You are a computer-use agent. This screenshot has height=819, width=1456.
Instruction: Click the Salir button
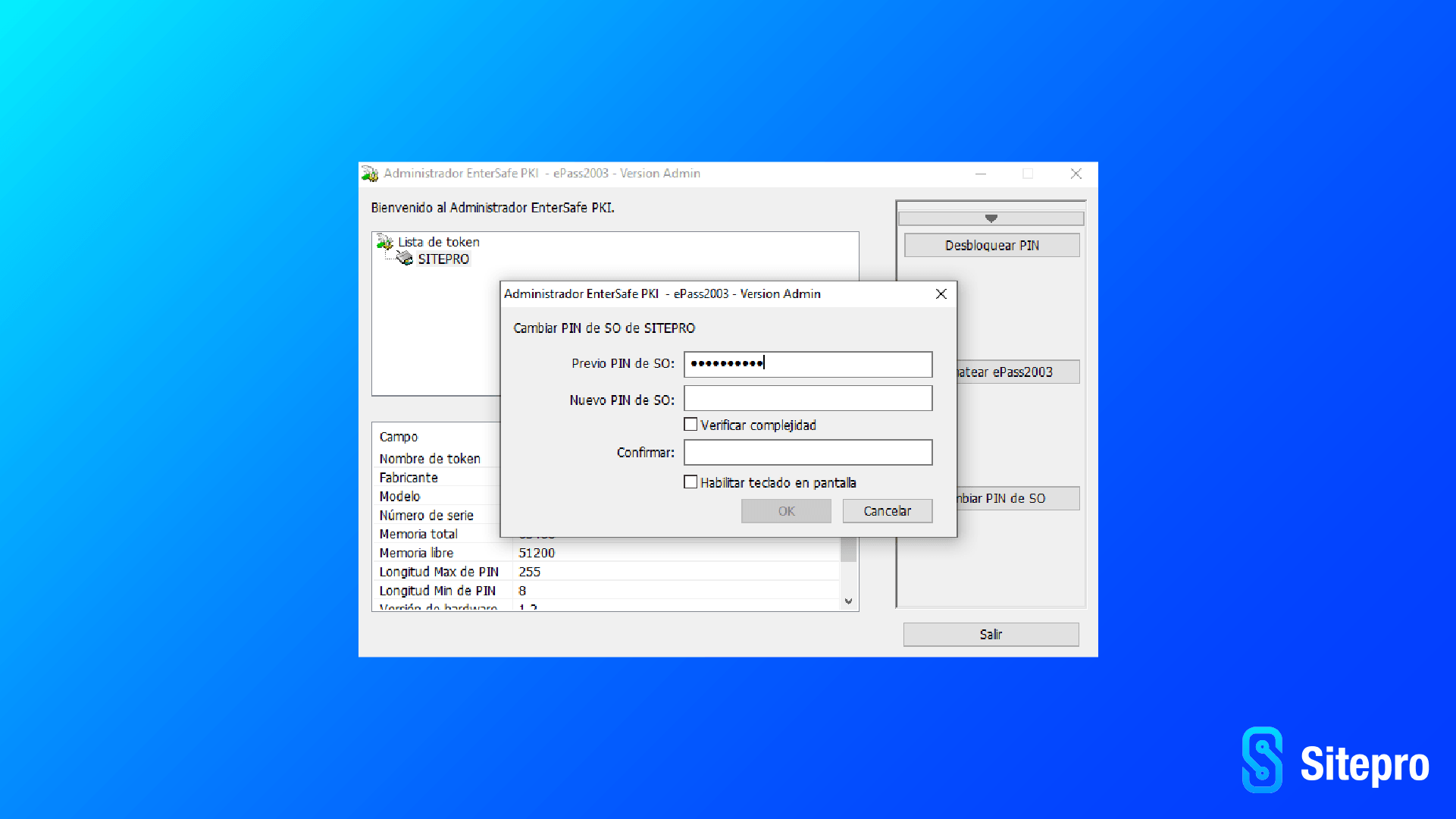tap(991, 635)
